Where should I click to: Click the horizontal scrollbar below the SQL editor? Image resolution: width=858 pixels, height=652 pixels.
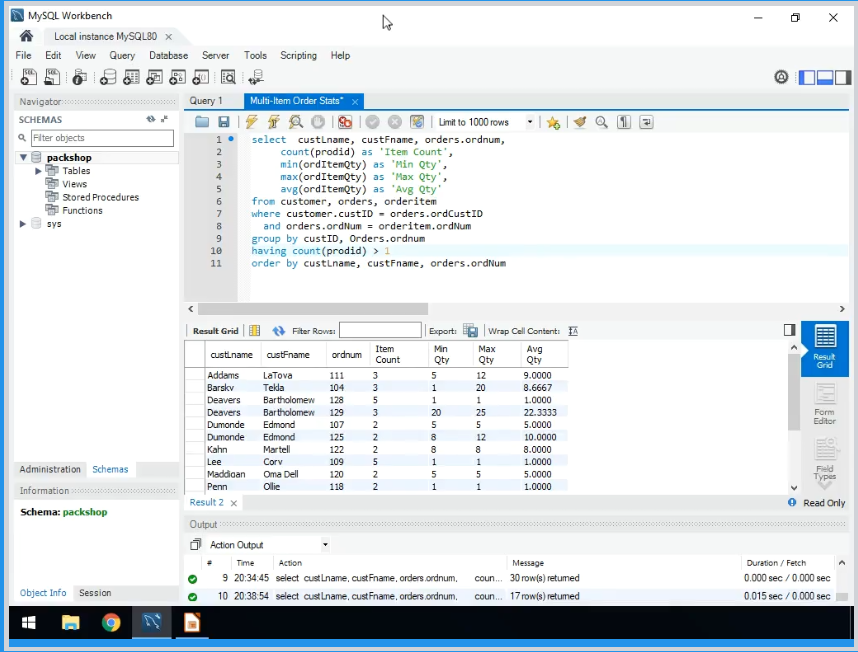pyautogui.click(x=312, y=309)
